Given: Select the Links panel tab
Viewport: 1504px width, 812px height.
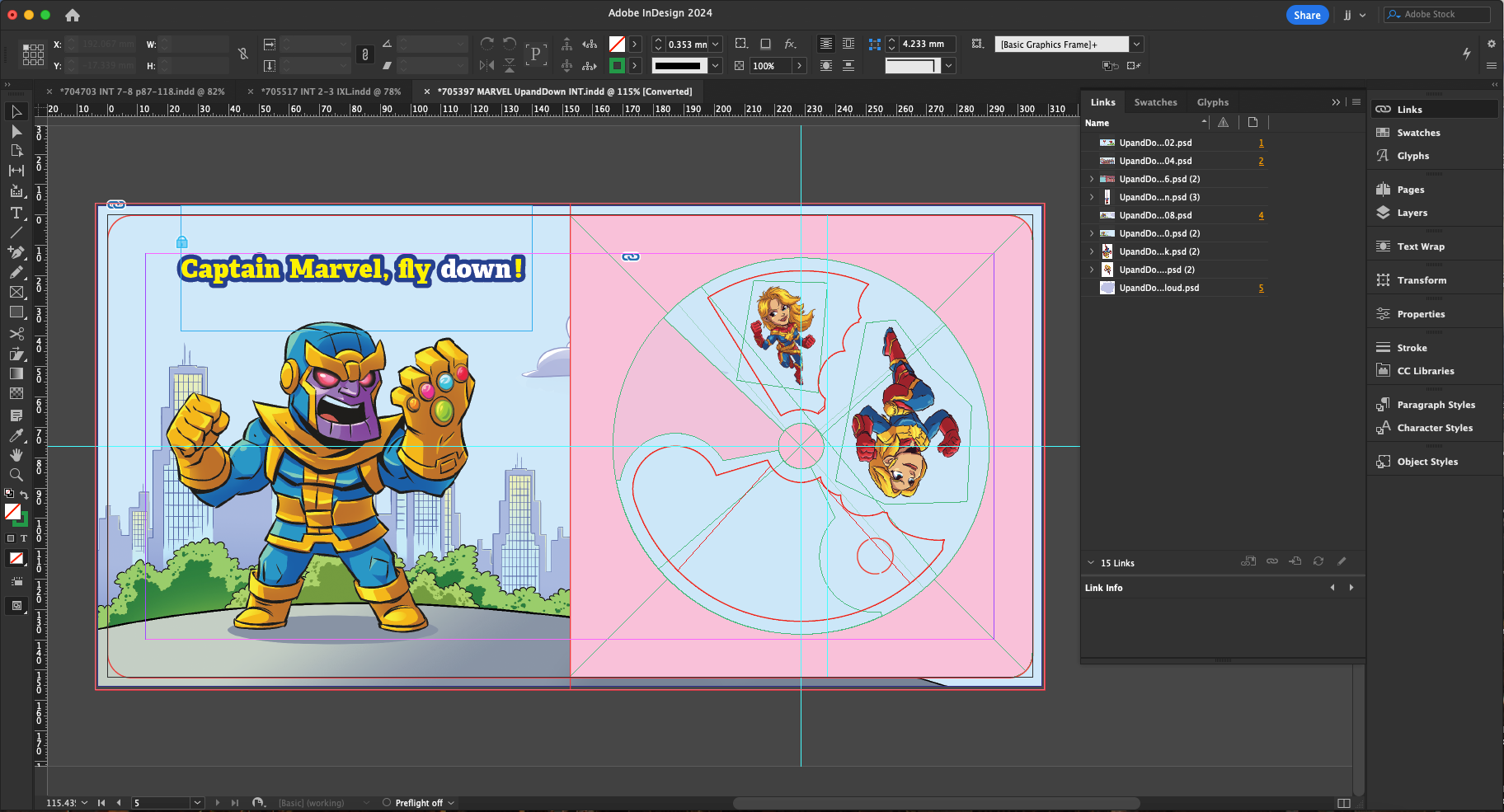Looking at the screenshot, I should 1102,102.
